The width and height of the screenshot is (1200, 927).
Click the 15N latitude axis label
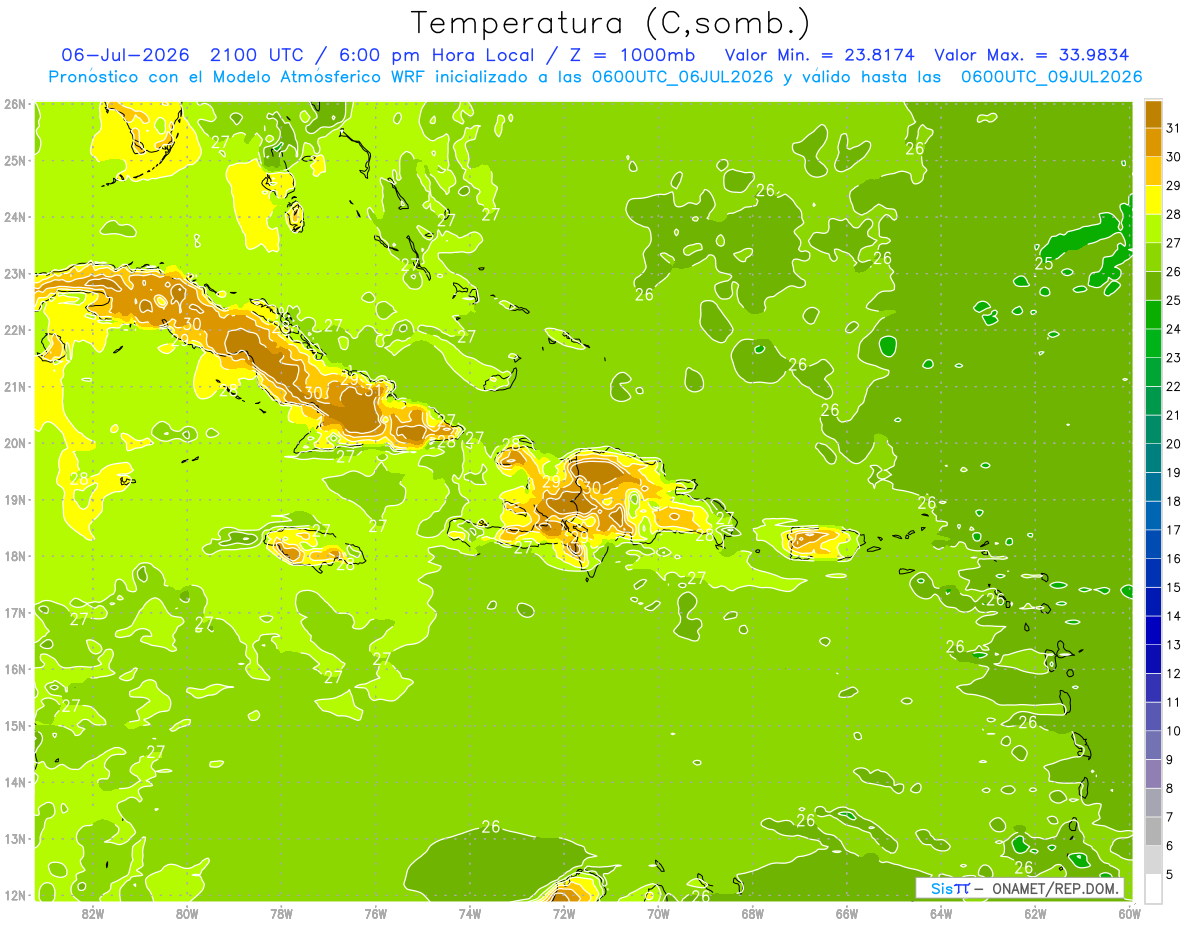pyautogui.click(x=14, y=725)
